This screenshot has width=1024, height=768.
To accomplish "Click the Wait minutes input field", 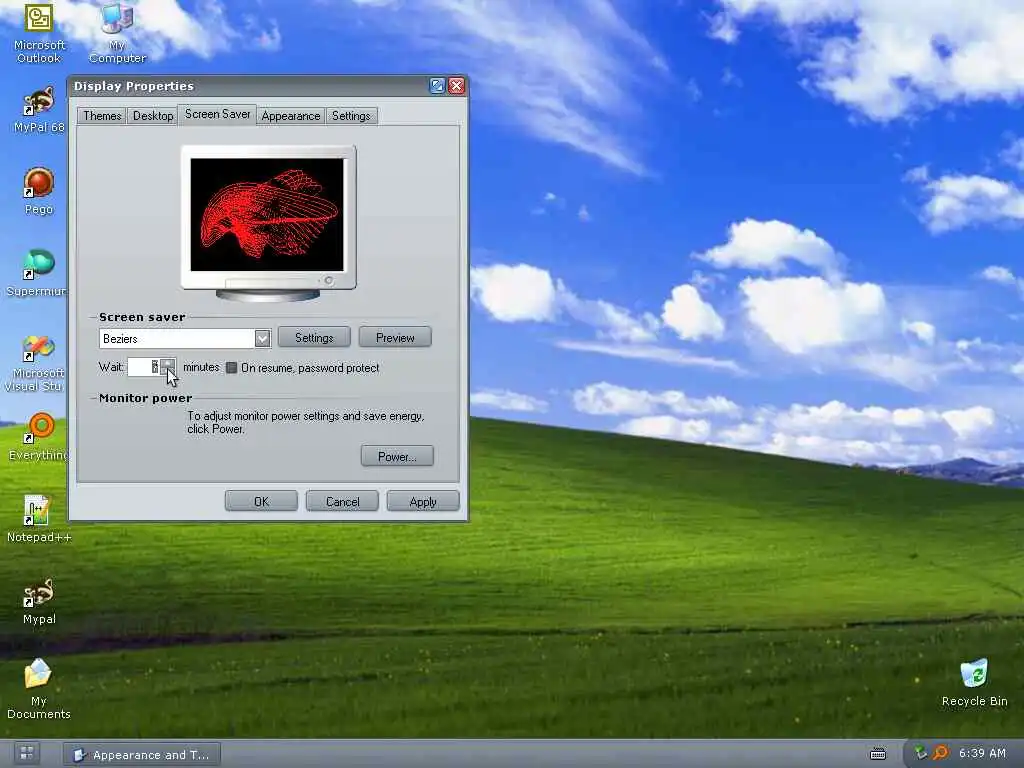I will click(x=144, y=367).
